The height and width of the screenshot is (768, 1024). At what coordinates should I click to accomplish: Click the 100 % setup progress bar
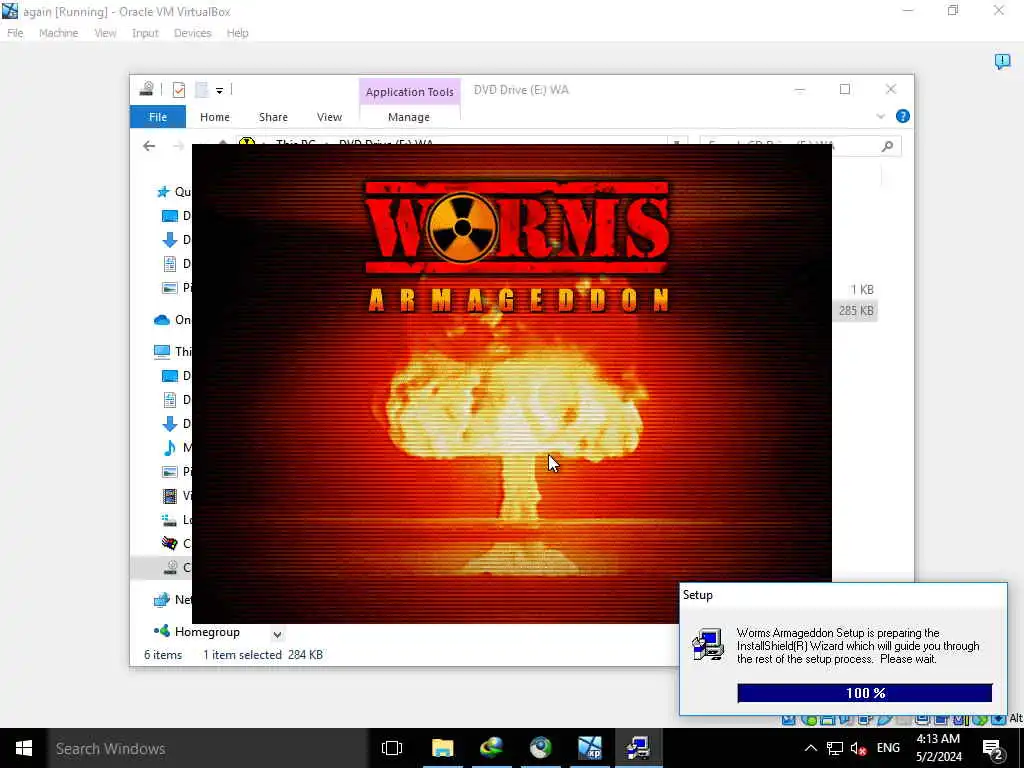pyautogui.click(x=865, y=693)
